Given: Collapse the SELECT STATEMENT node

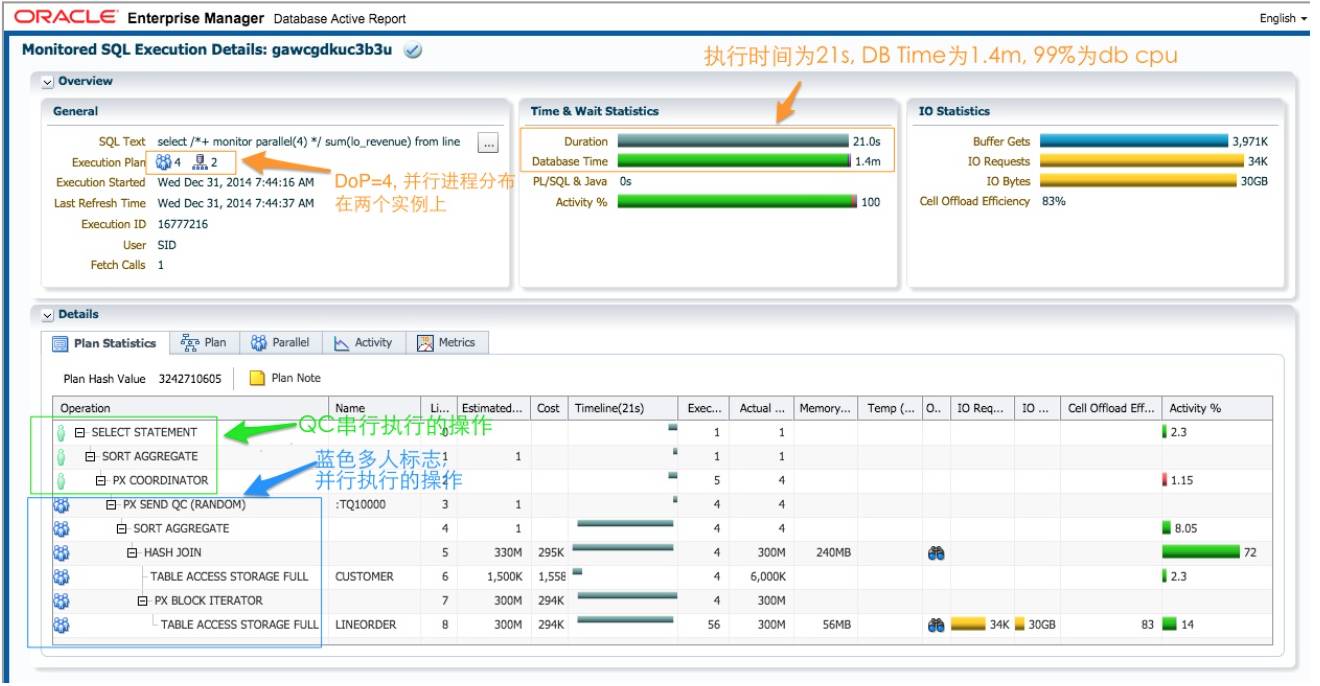Looking at the screenshot, I should (80, 433).
